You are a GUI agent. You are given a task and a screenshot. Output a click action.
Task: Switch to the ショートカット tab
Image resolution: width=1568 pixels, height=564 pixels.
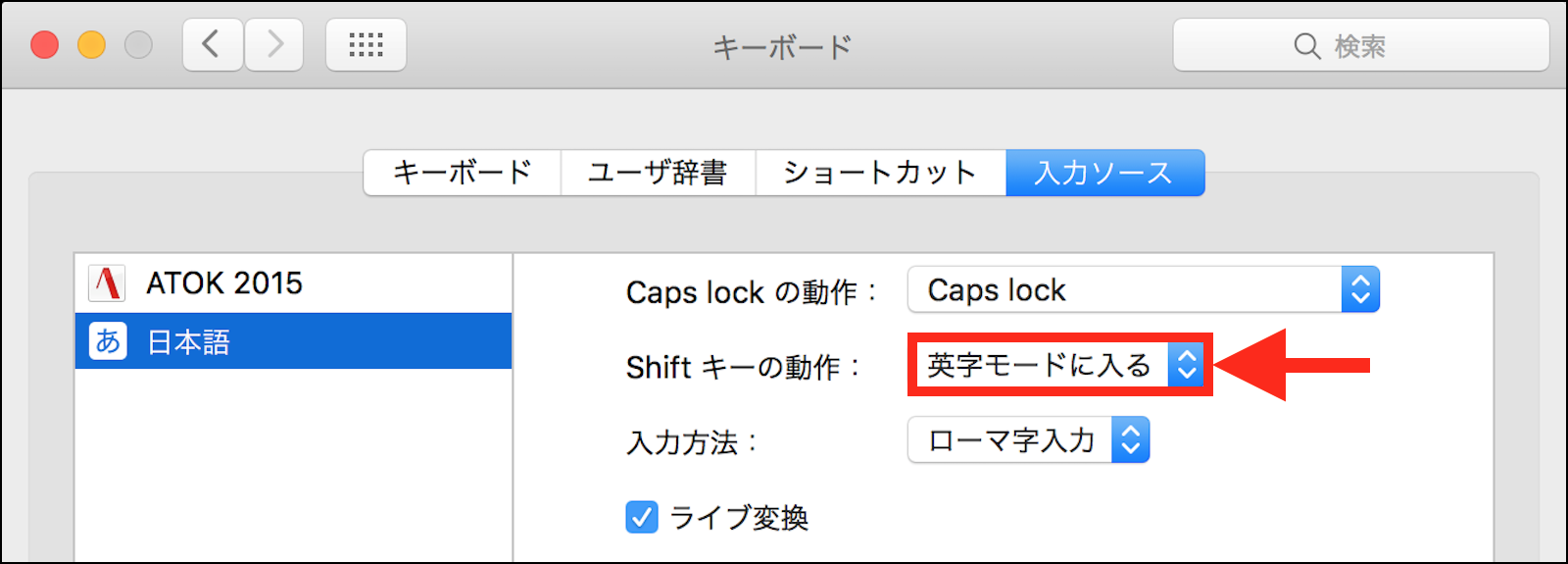pos(880,173)
